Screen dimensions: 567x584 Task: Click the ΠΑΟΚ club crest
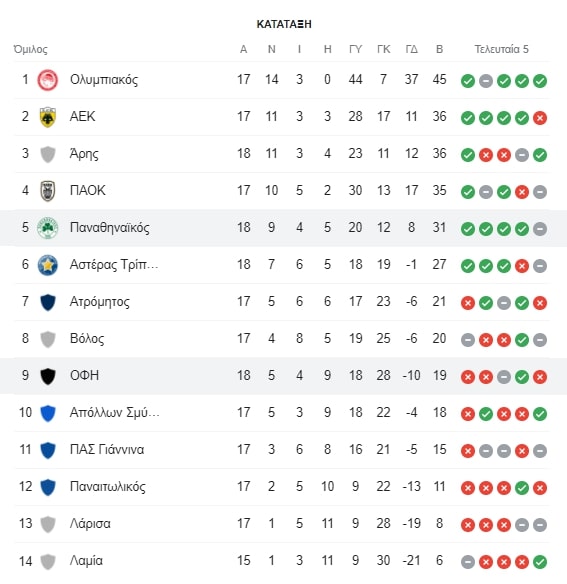point(48,191)
